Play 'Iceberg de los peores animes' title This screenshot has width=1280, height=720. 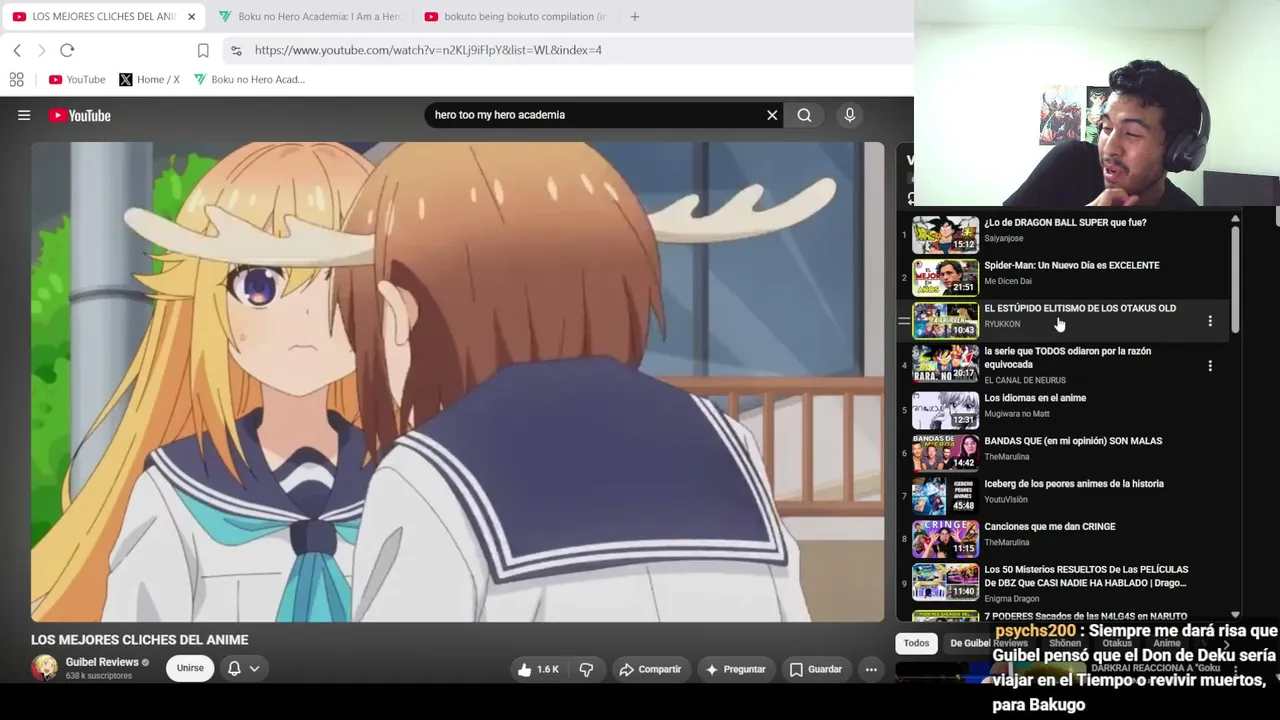tap(1074, 484)
